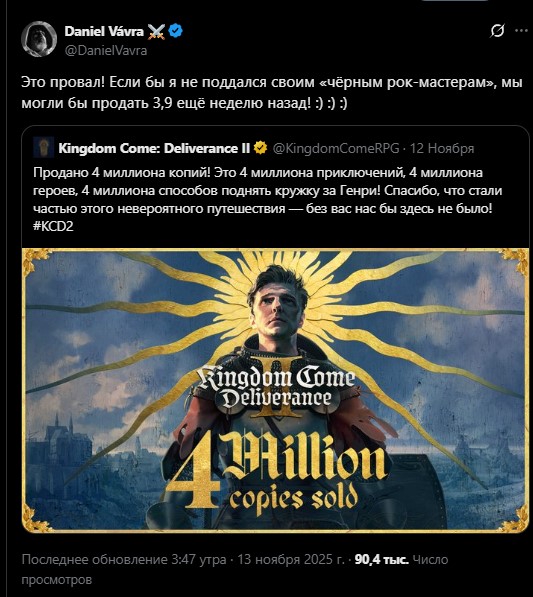Viewport: 533px width, 597px height.
Task: Open Daniel Vávra's profile avatar
Action: (x=39, y=39)
